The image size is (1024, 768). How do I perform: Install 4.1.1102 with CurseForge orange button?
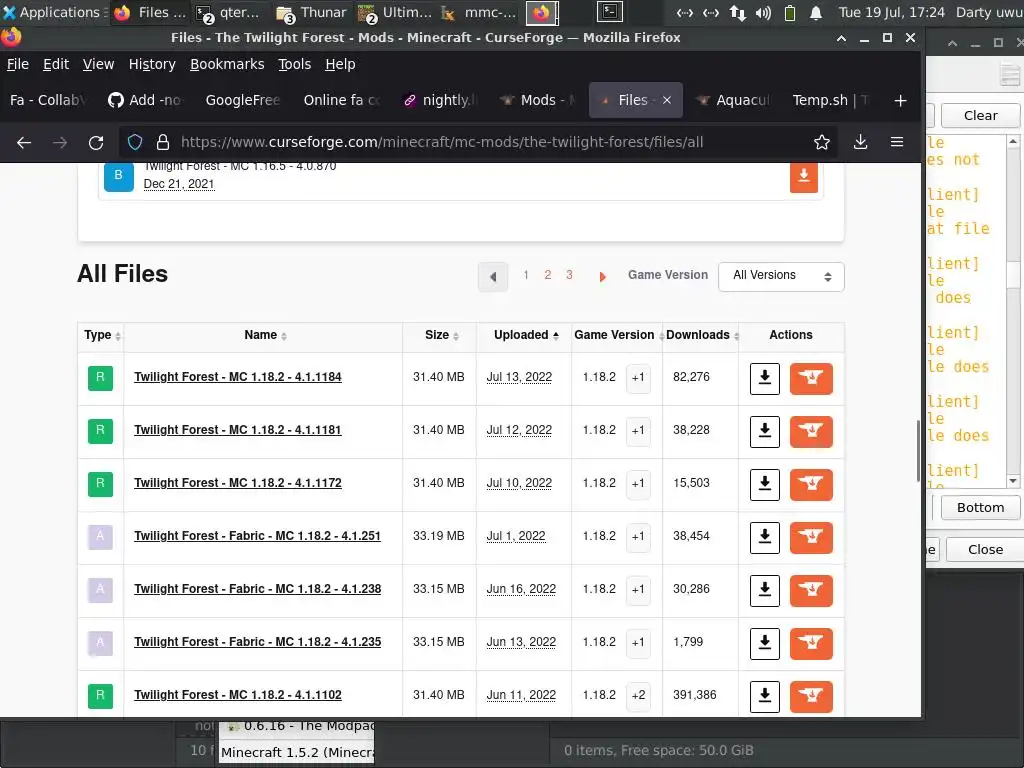(811, 696)
